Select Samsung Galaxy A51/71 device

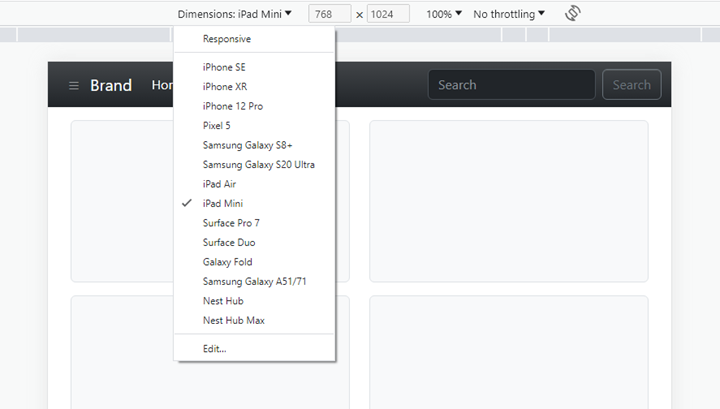point(254,281)
